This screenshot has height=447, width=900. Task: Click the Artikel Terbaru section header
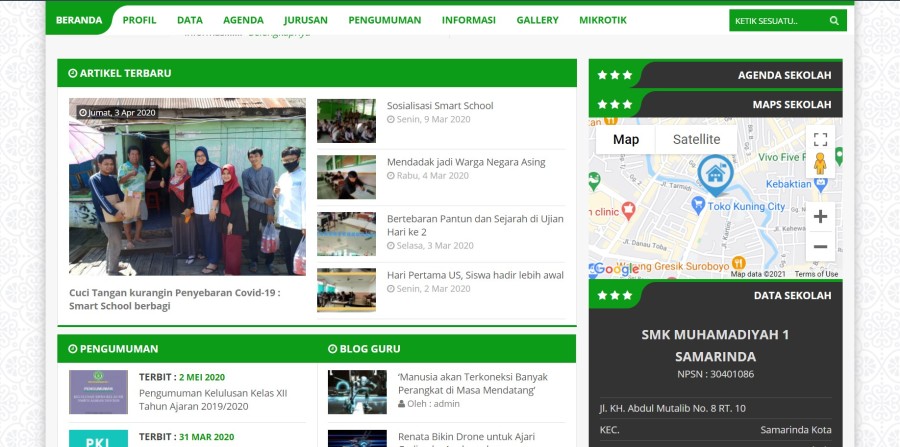[317, 73]
